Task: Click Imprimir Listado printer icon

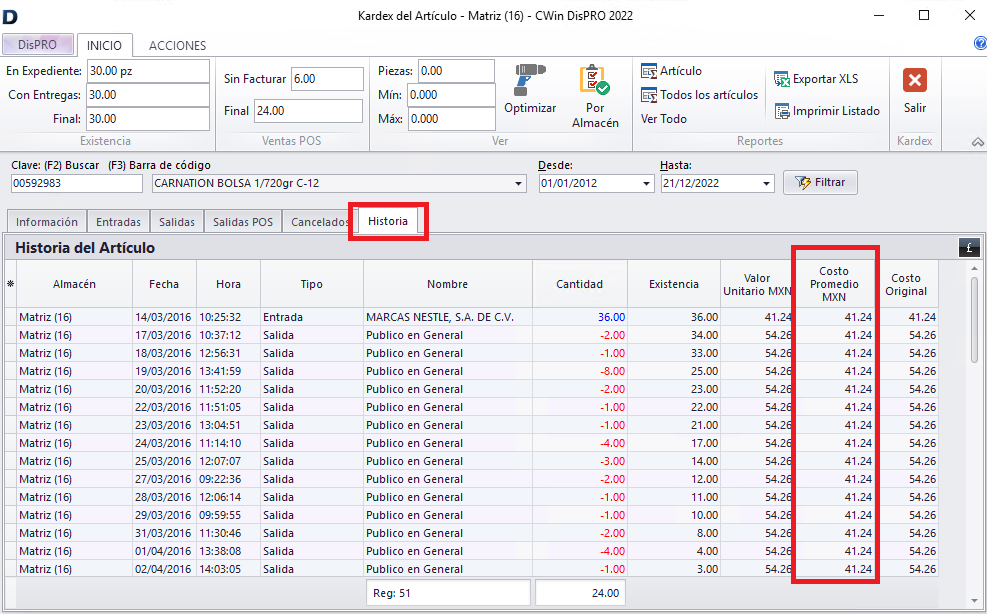Action: tap(782, 111)
